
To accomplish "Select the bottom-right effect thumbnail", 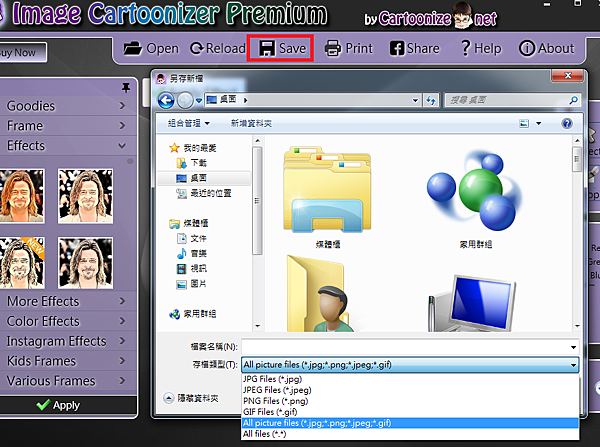I will point(85,263).
